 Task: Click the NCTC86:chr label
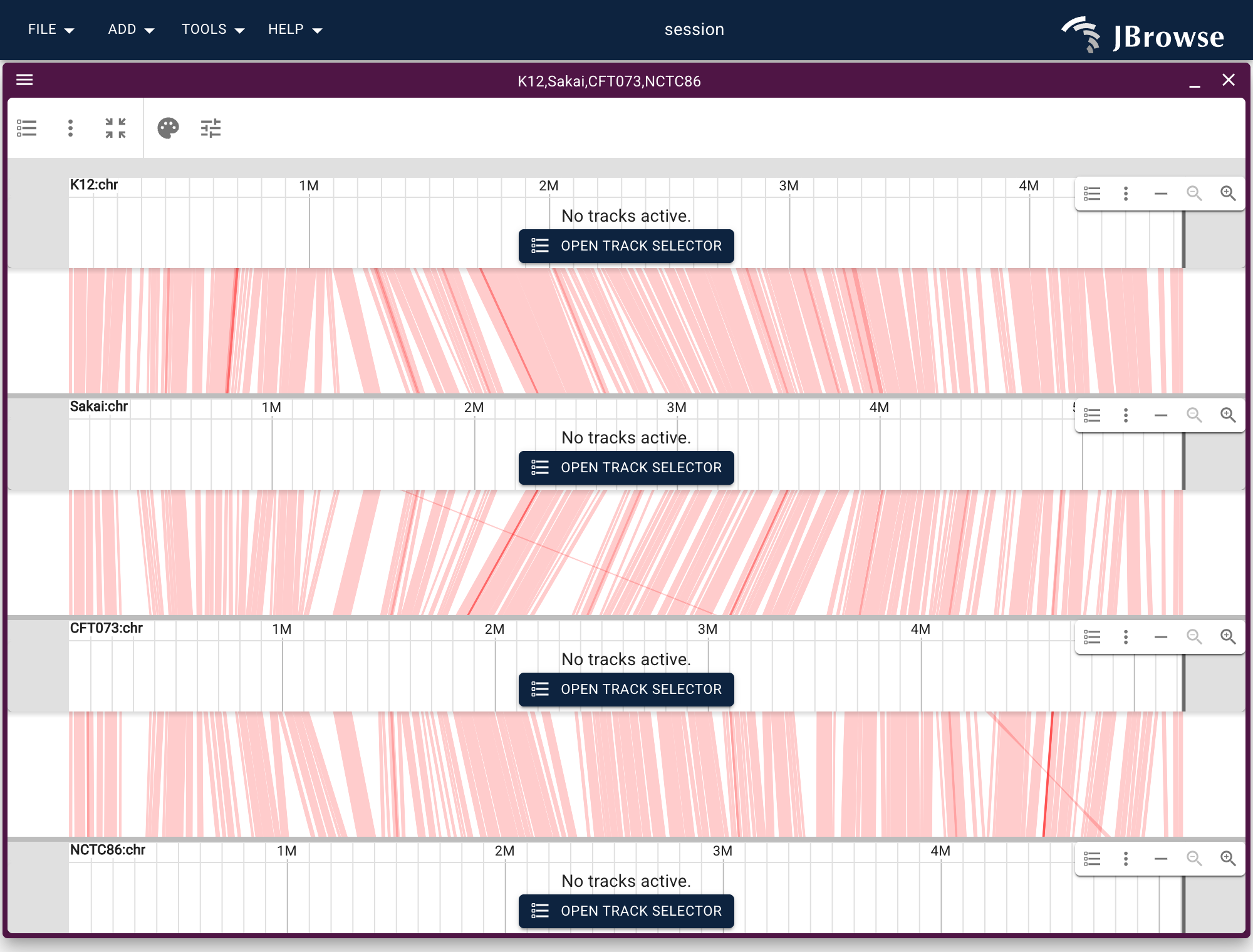108,850
